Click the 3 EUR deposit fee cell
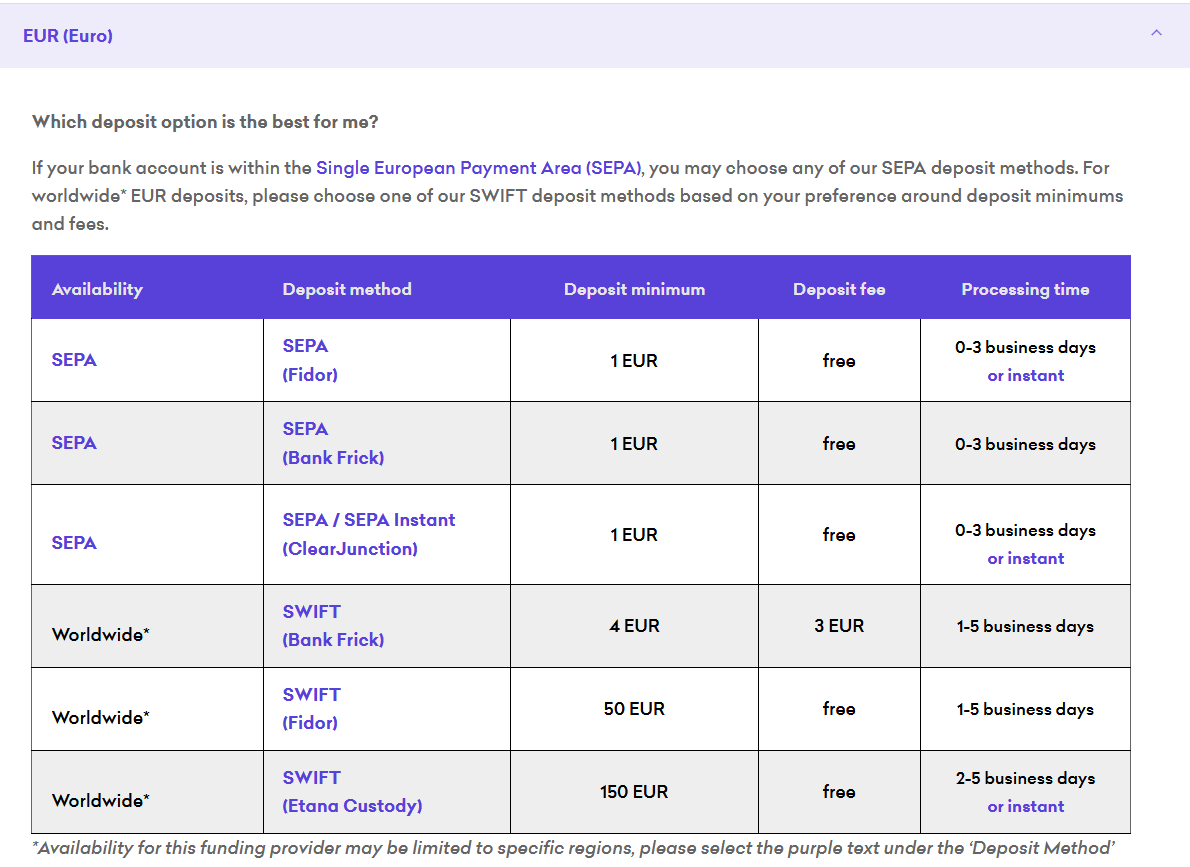The width and height of the screenshot is (1190, 867). click(839, 626)
